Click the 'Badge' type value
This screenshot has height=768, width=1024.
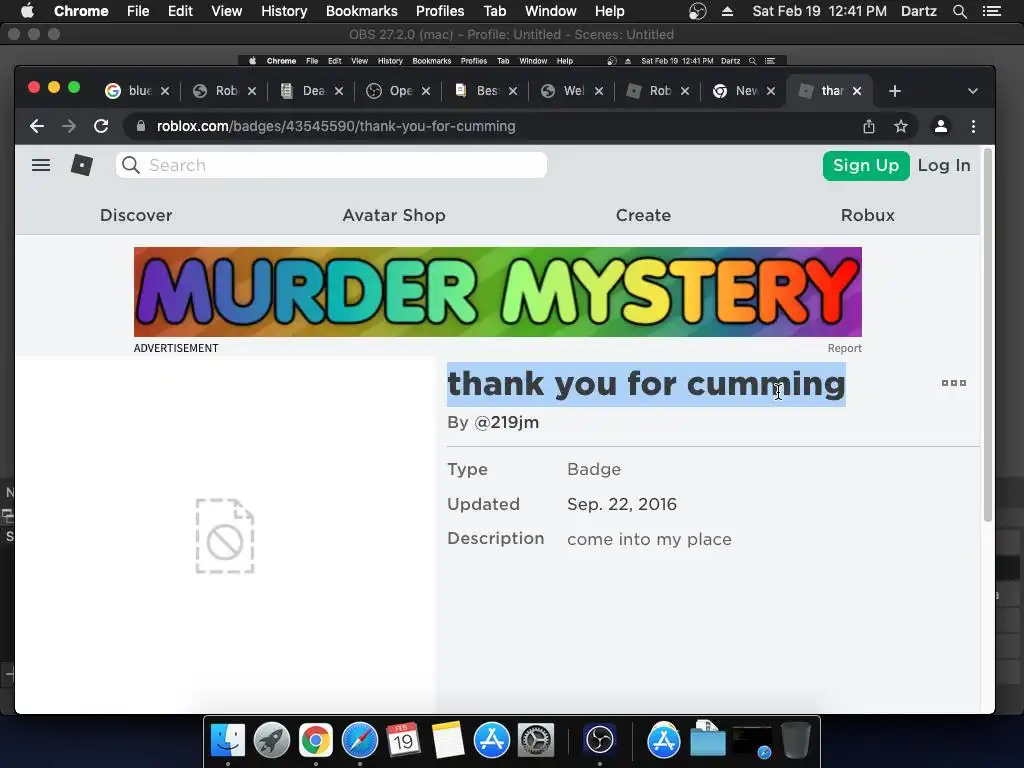click(x=594, y=469)
